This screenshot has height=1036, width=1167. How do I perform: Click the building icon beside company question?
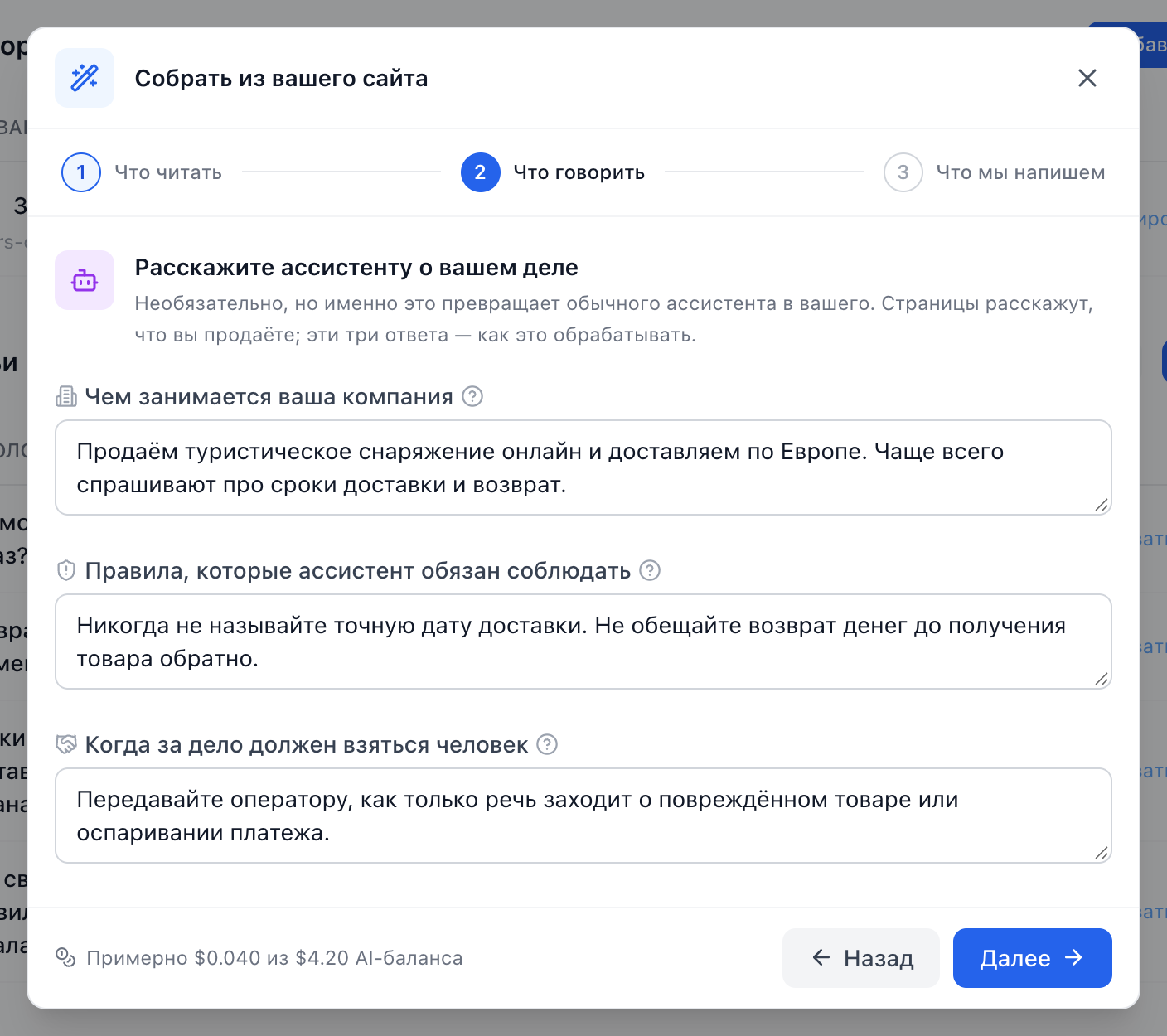click(x=66, y=397)
